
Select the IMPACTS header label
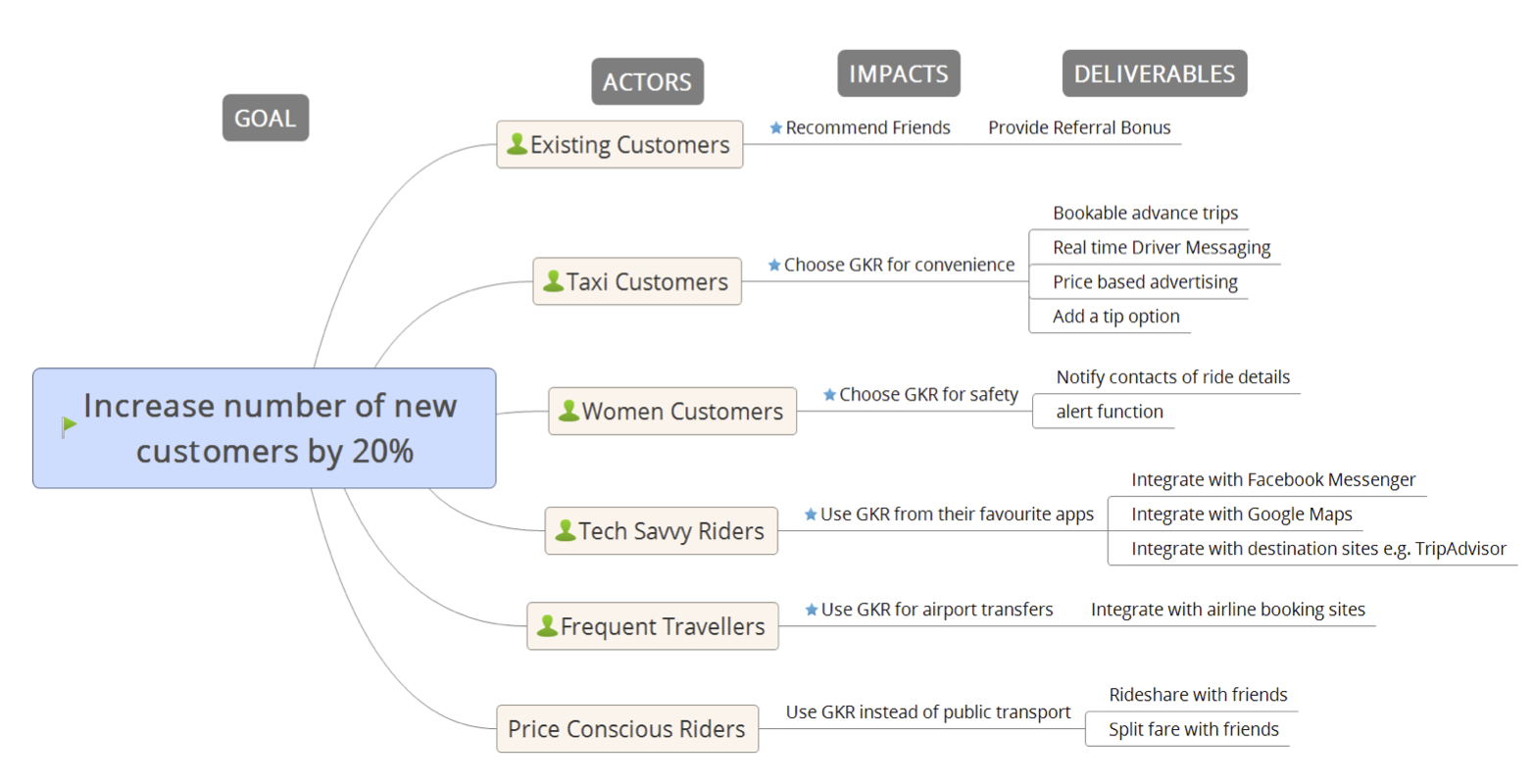[899, 73]
